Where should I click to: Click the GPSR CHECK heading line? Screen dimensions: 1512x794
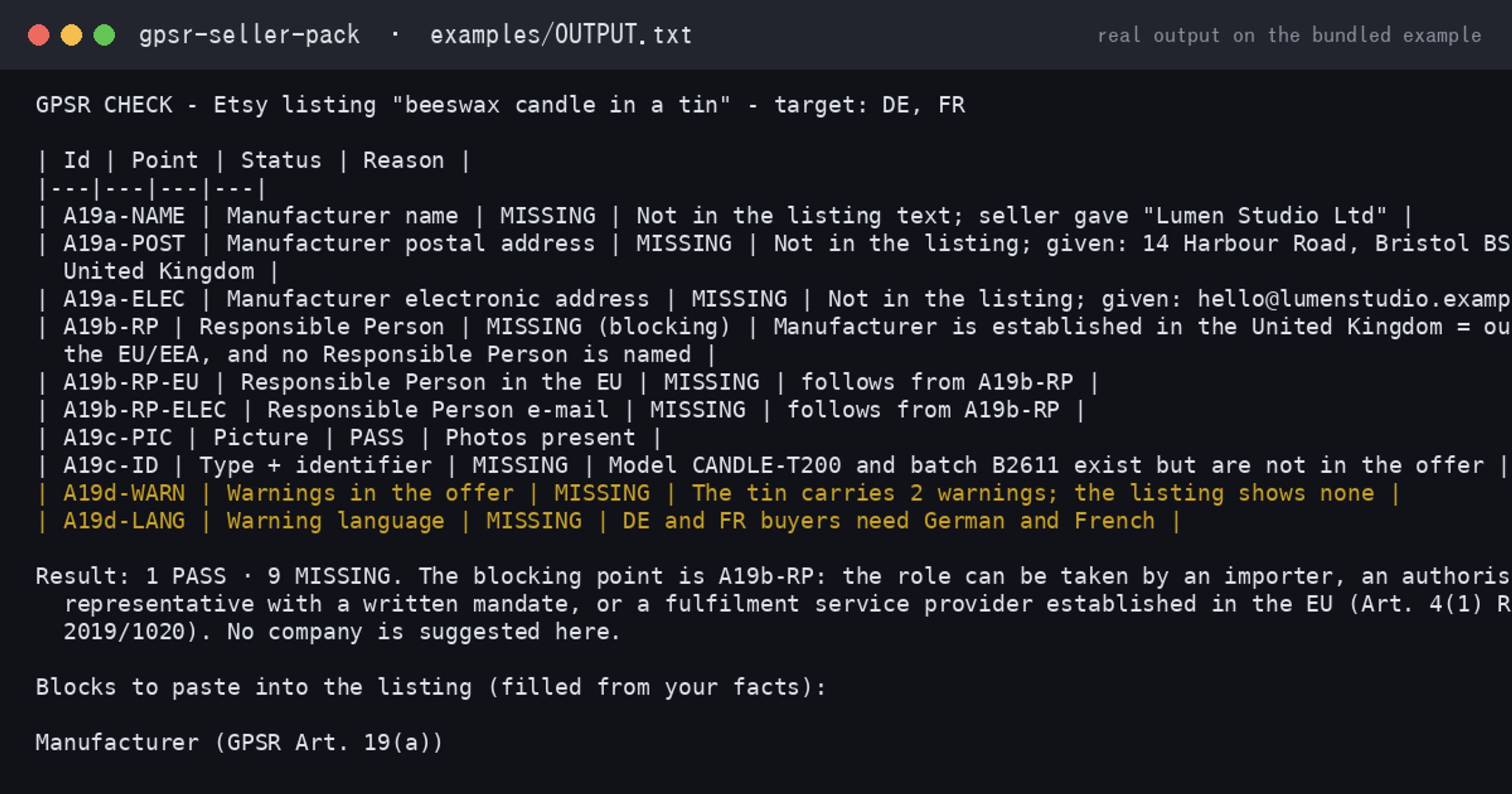point(500,105)
